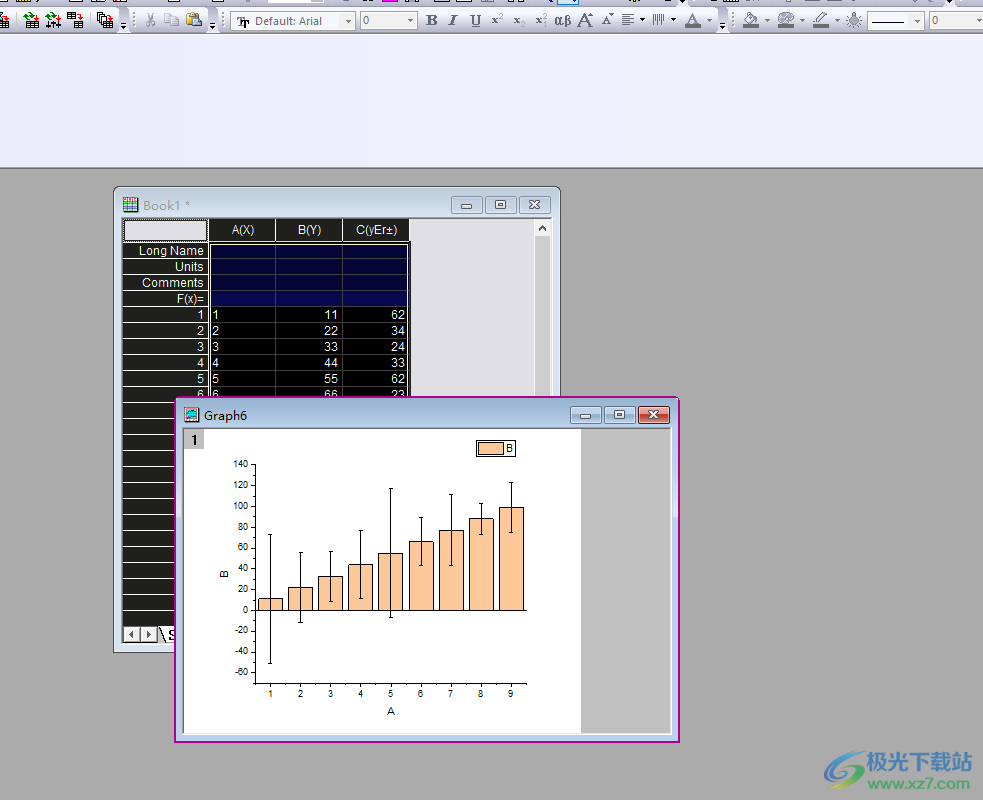Expand the alignment options arrow
The image size is (983, 800).
[x=642, y=20]
